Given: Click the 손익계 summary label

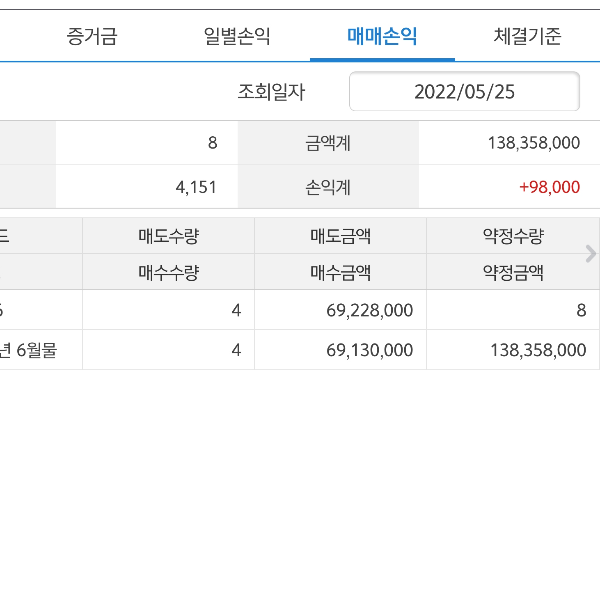Looking at the screenshot, I should (328, 187).
